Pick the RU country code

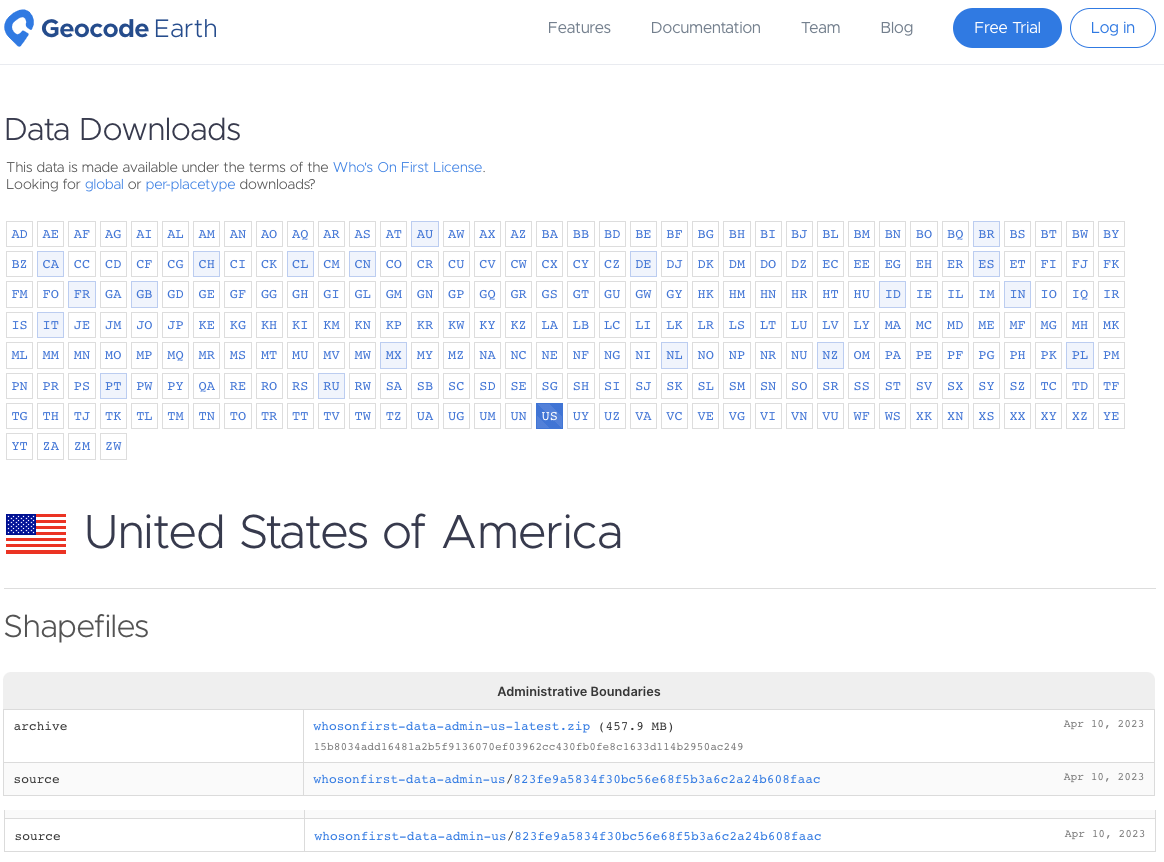pyautogui.click(x=331, y=386)
